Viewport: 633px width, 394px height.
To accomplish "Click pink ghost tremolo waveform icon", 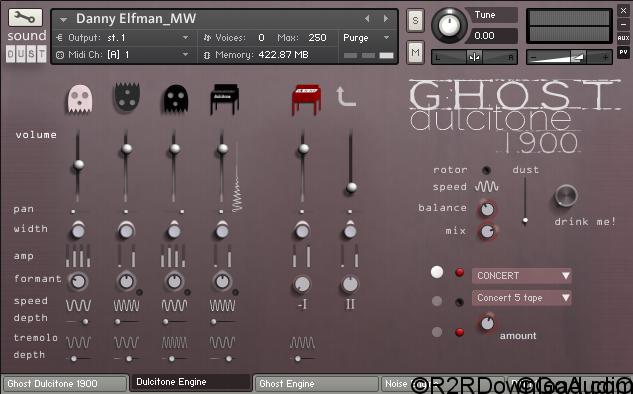I will 78,342.
